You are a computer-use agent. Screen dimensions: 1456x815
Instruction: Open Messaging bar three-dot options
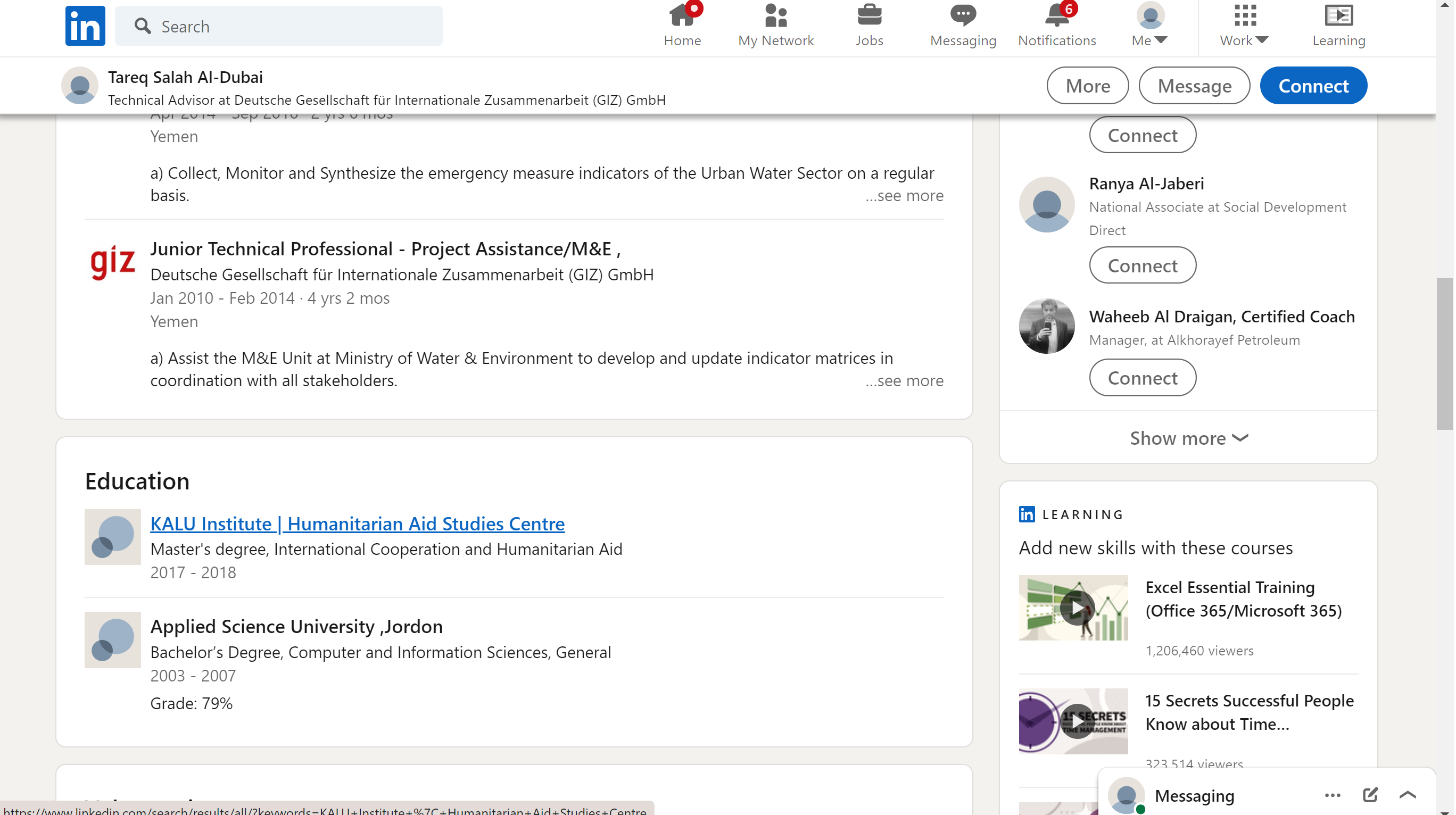[1332, 795]
